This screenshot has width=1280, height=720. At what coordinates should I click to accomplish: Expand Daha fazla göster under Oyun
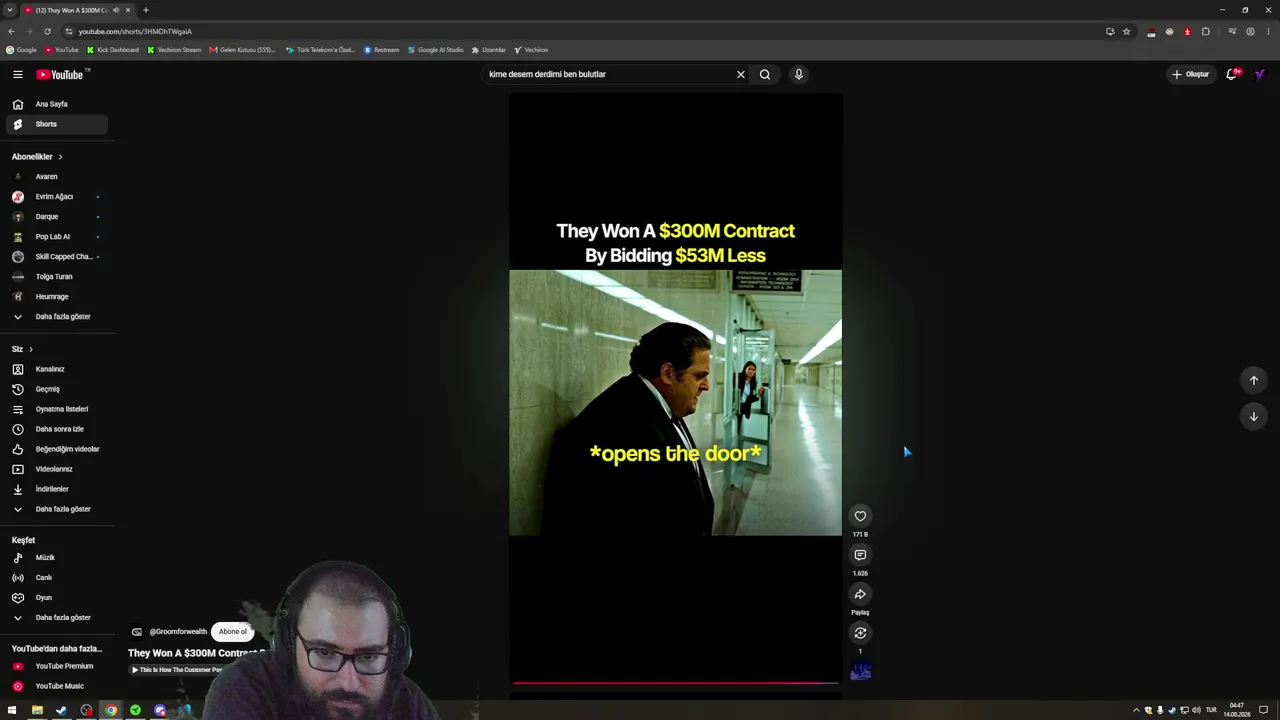[x=57, y=618]
